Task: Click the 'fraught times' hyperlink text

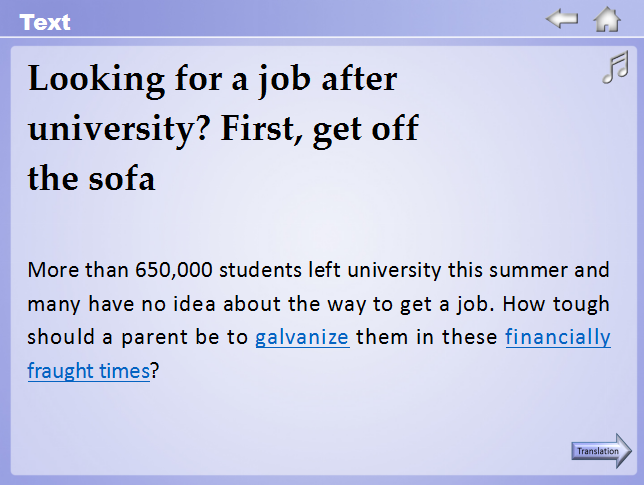Action: pos(88,371)
